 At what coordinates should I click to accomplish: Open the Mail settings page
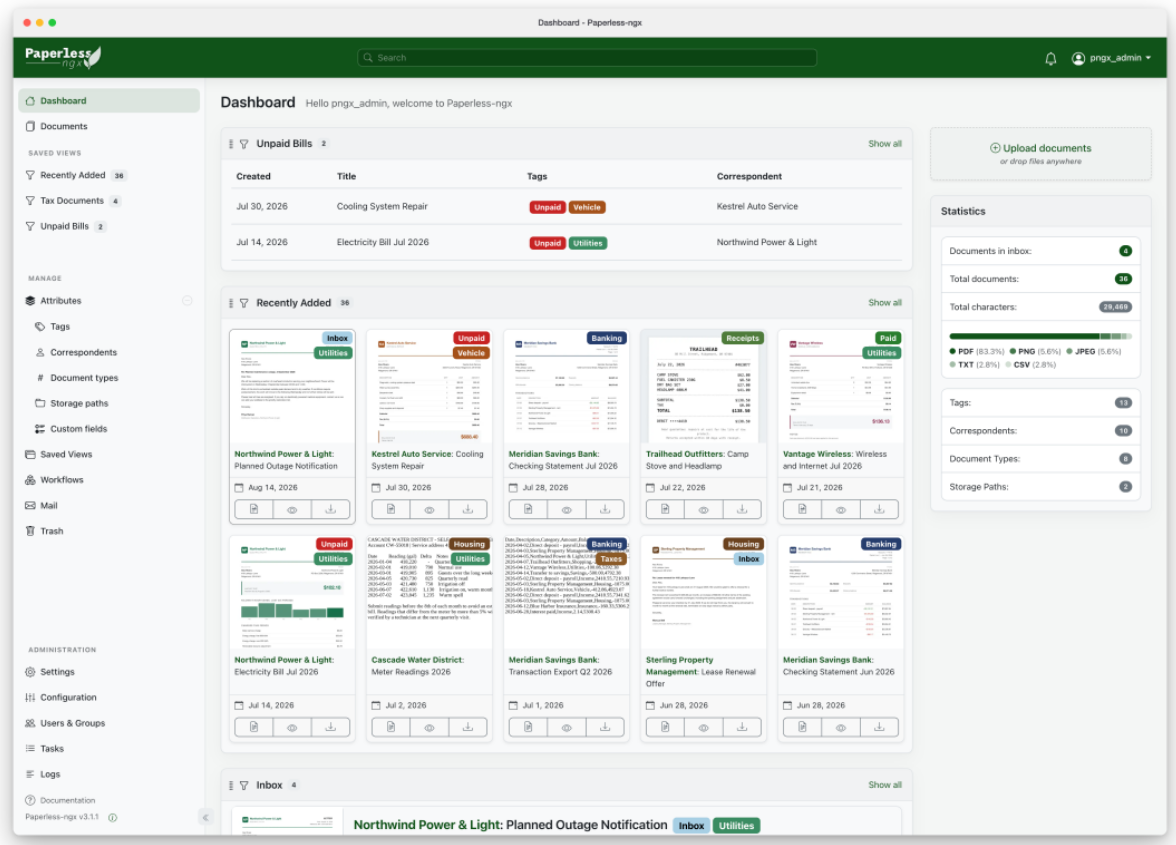pos(49,505)
